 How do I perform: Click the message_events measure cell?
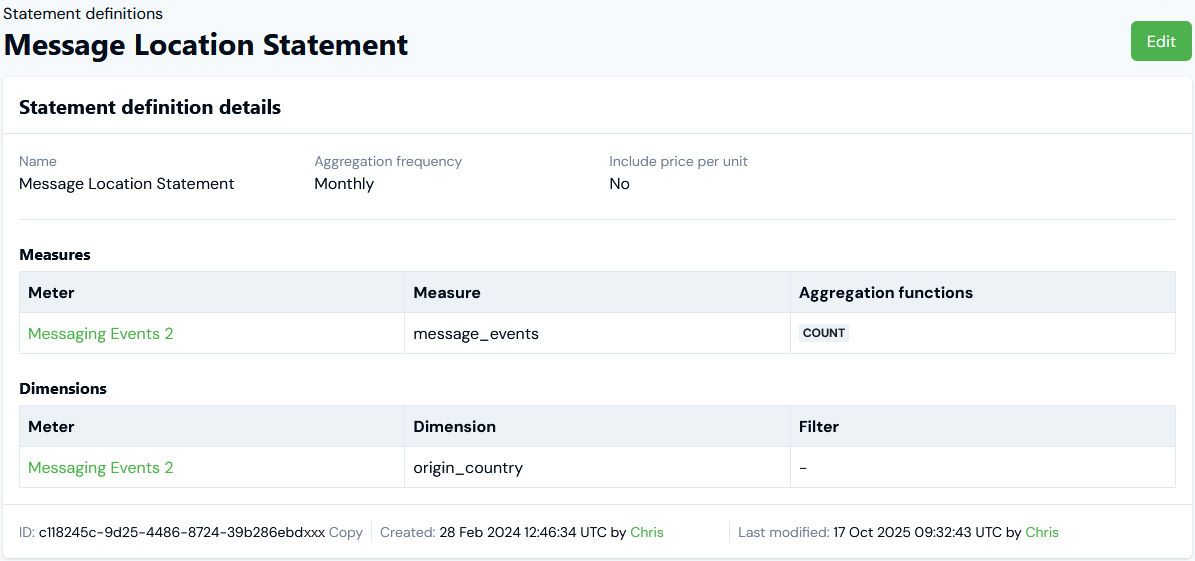click(476, 334)
